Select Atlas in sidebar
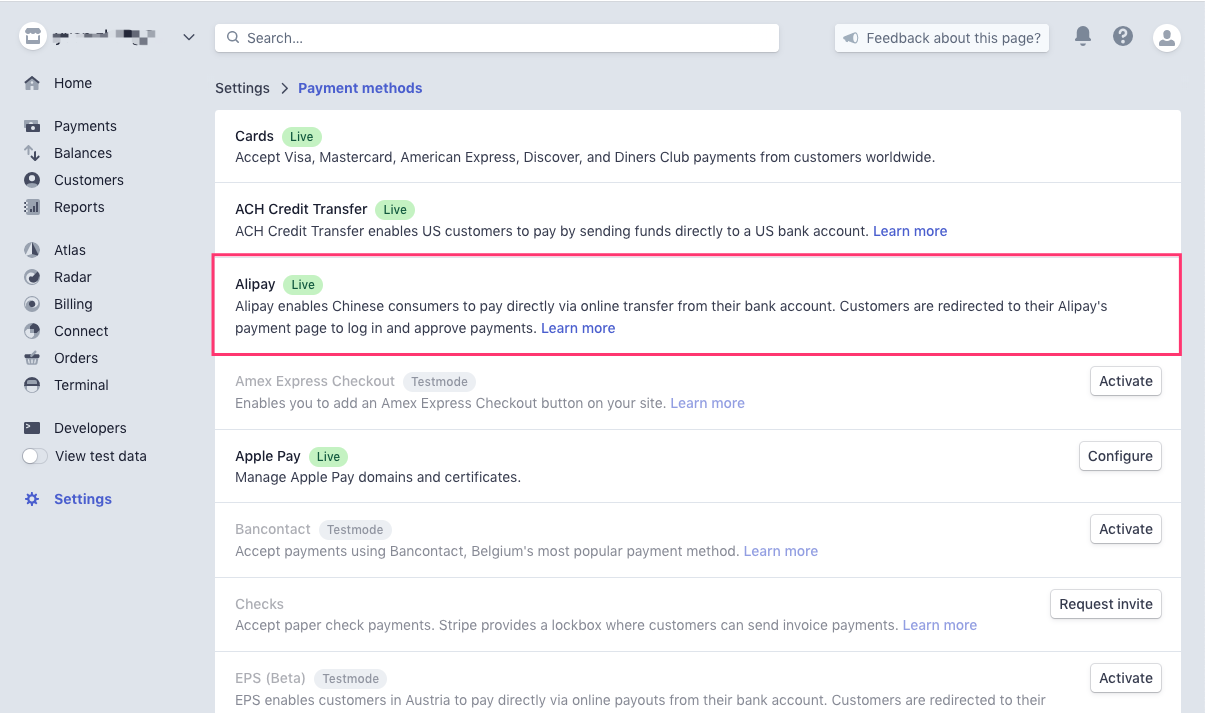The height and width of the screenshot is (713, 1205). tap(70, 250)
